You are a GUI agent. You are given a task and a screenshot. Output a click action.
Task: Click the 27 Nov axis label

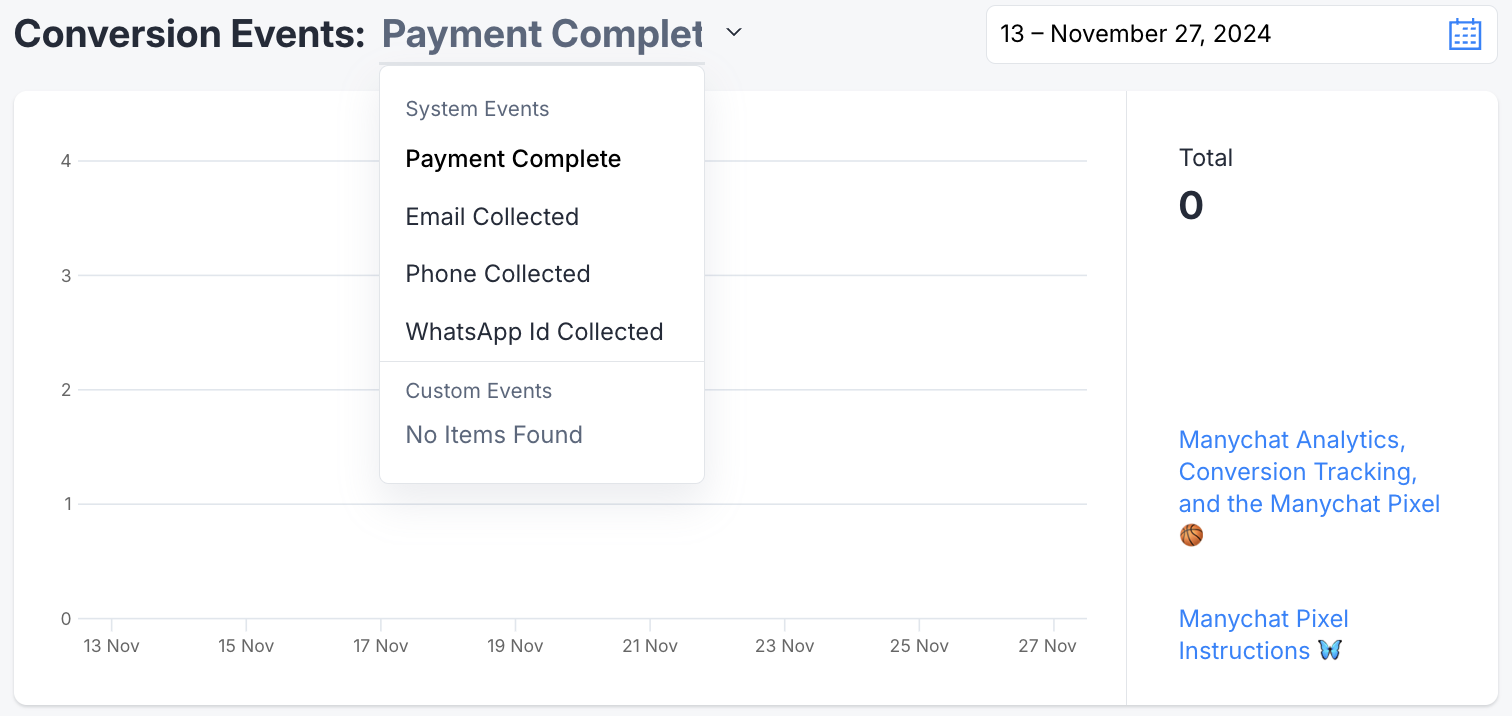pos(1048,646)
